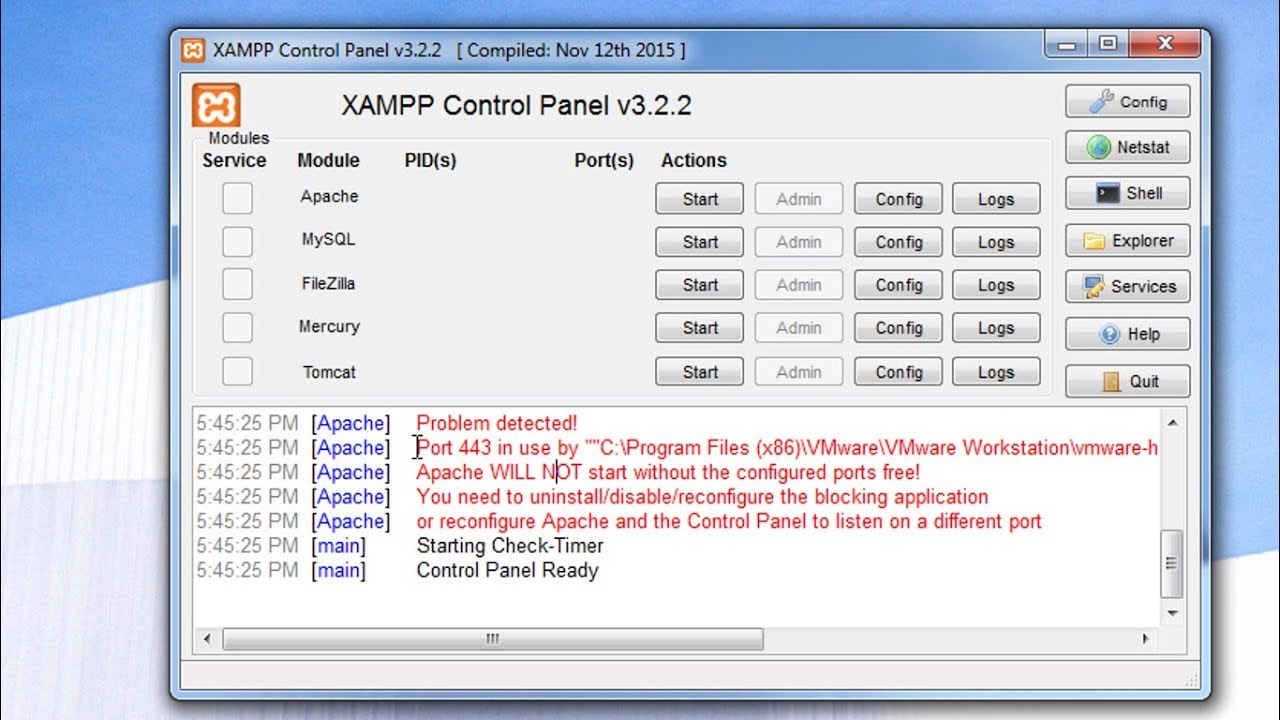Maximize the XAMPP window
1280x720 pixels.
tap(1108, 45)
